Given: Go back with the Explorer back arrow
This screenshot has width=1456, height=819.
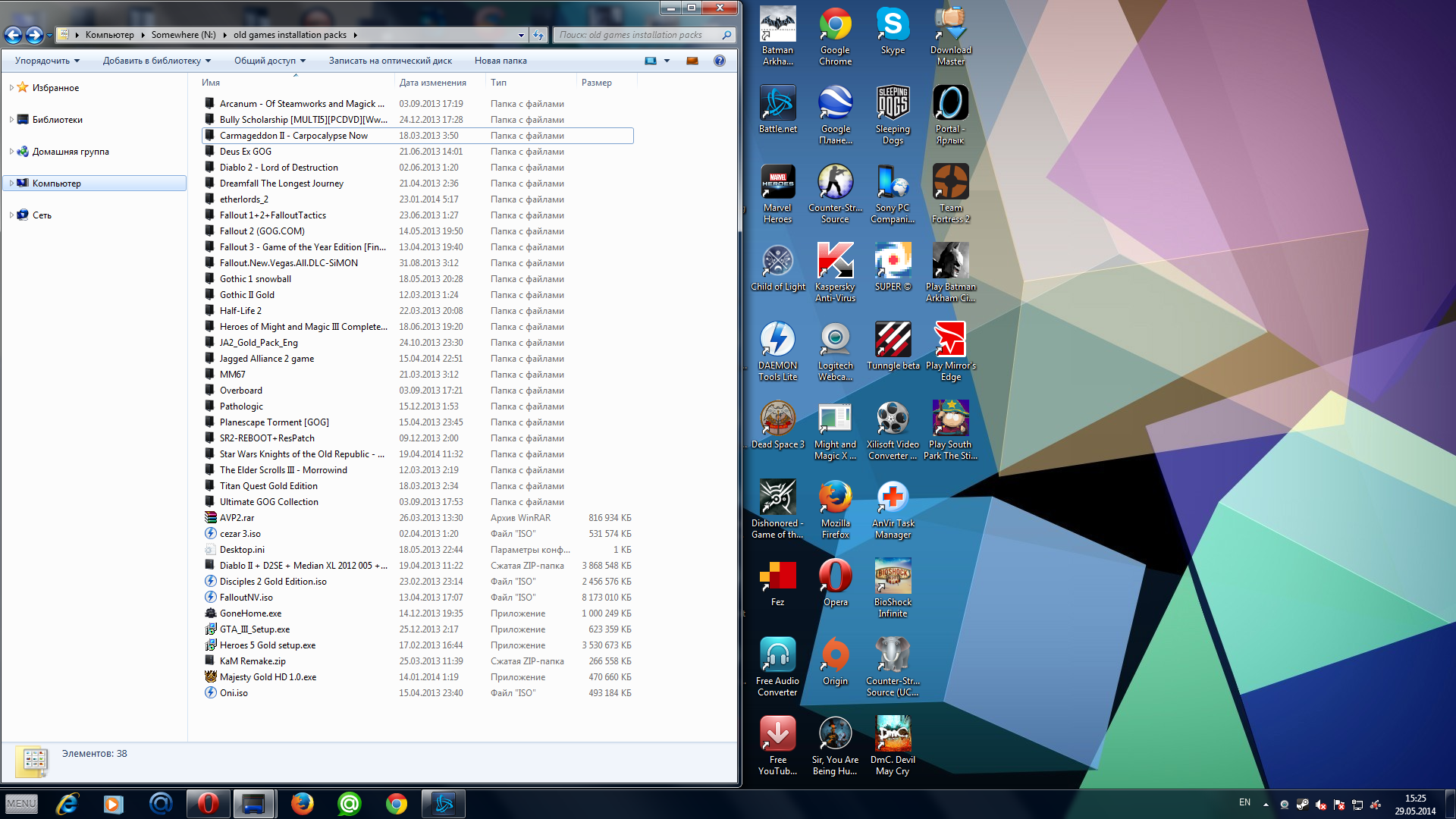Looking at the screenshot, I should pos(13,35).
